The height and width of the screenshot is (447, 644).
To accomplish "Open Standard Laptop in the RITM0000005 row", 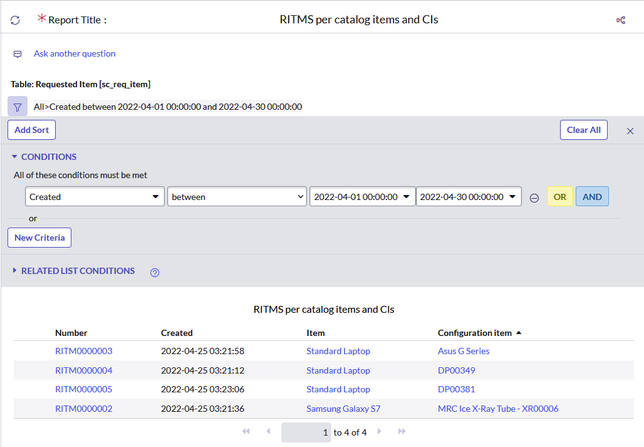I will point(338,389).
